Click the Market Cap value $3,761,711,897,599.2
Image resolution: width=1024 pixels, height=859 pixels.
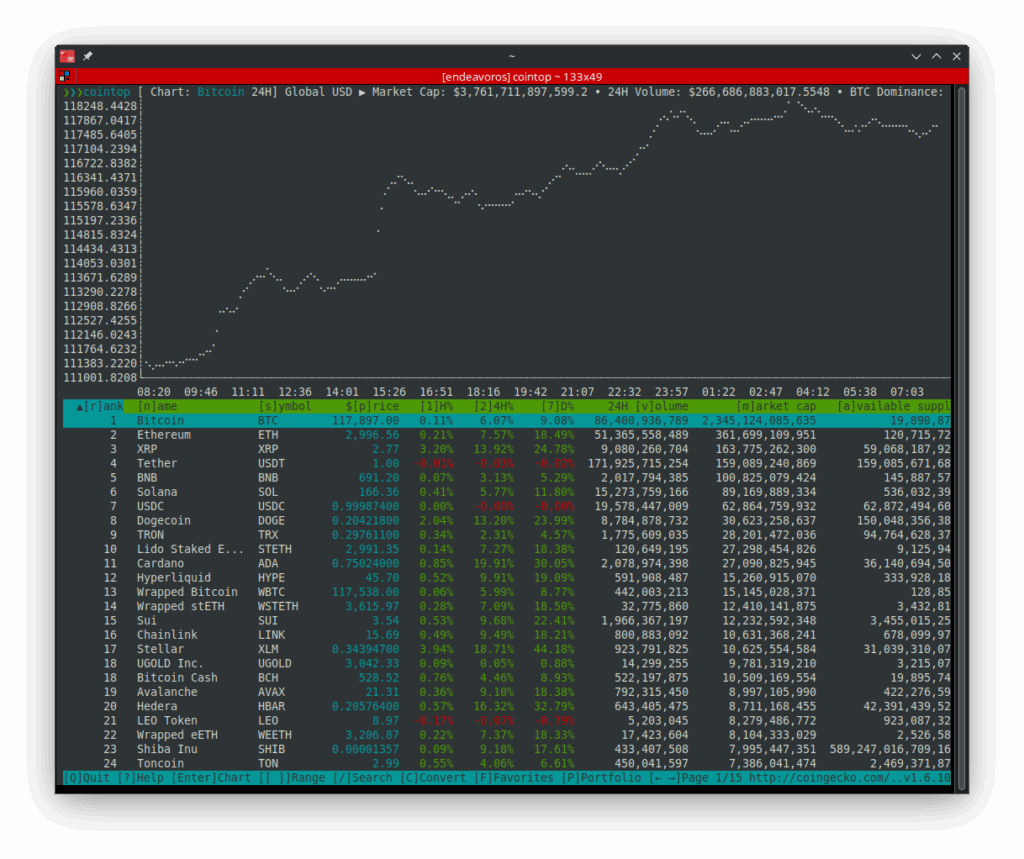(x=520, y=92)
